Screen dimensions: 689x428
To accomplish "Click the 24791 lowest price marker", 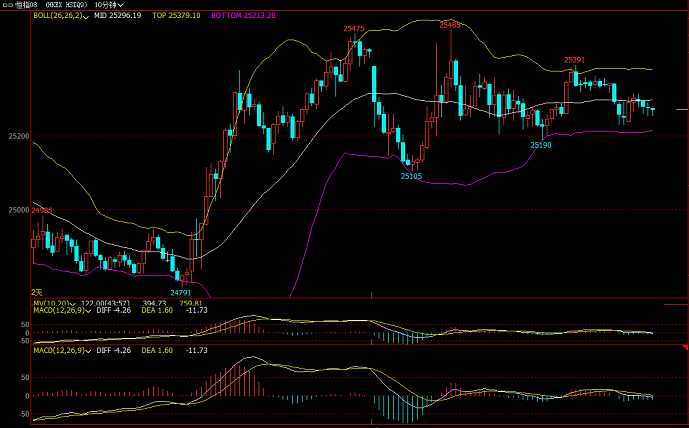I will click(x=180, y=292).
